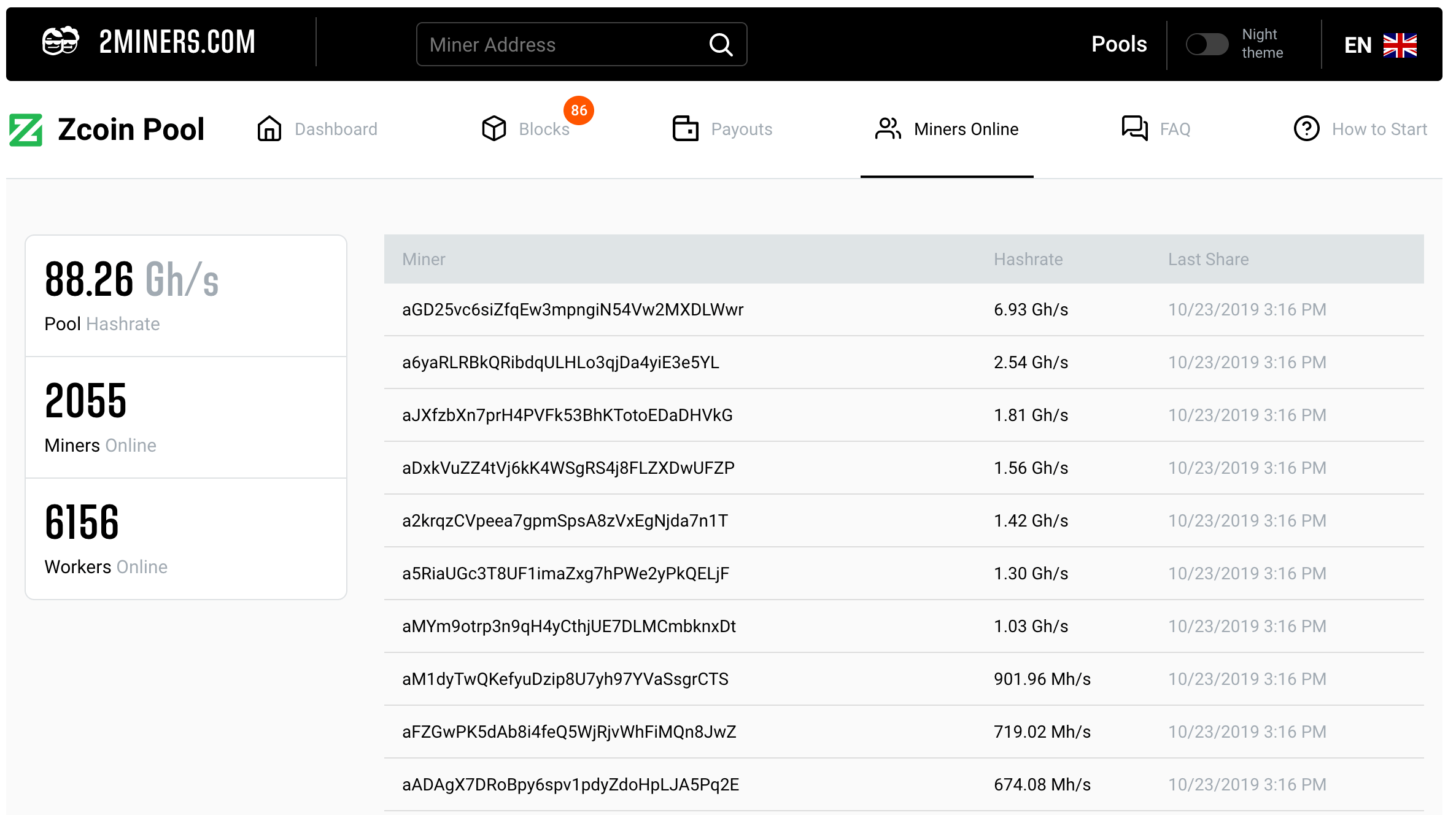Screen dimensions: 1456x815
Task: Open the Blocks tab
Action: 543,129
